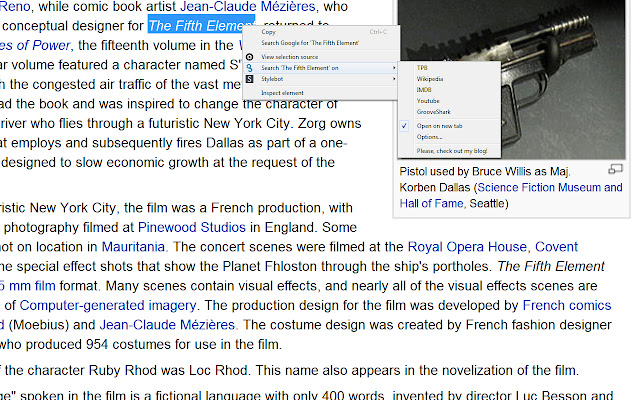Click the search extension icon in context menu
Image resolution: width=640 pixels, height=400 pixels.
click(251, 67)
